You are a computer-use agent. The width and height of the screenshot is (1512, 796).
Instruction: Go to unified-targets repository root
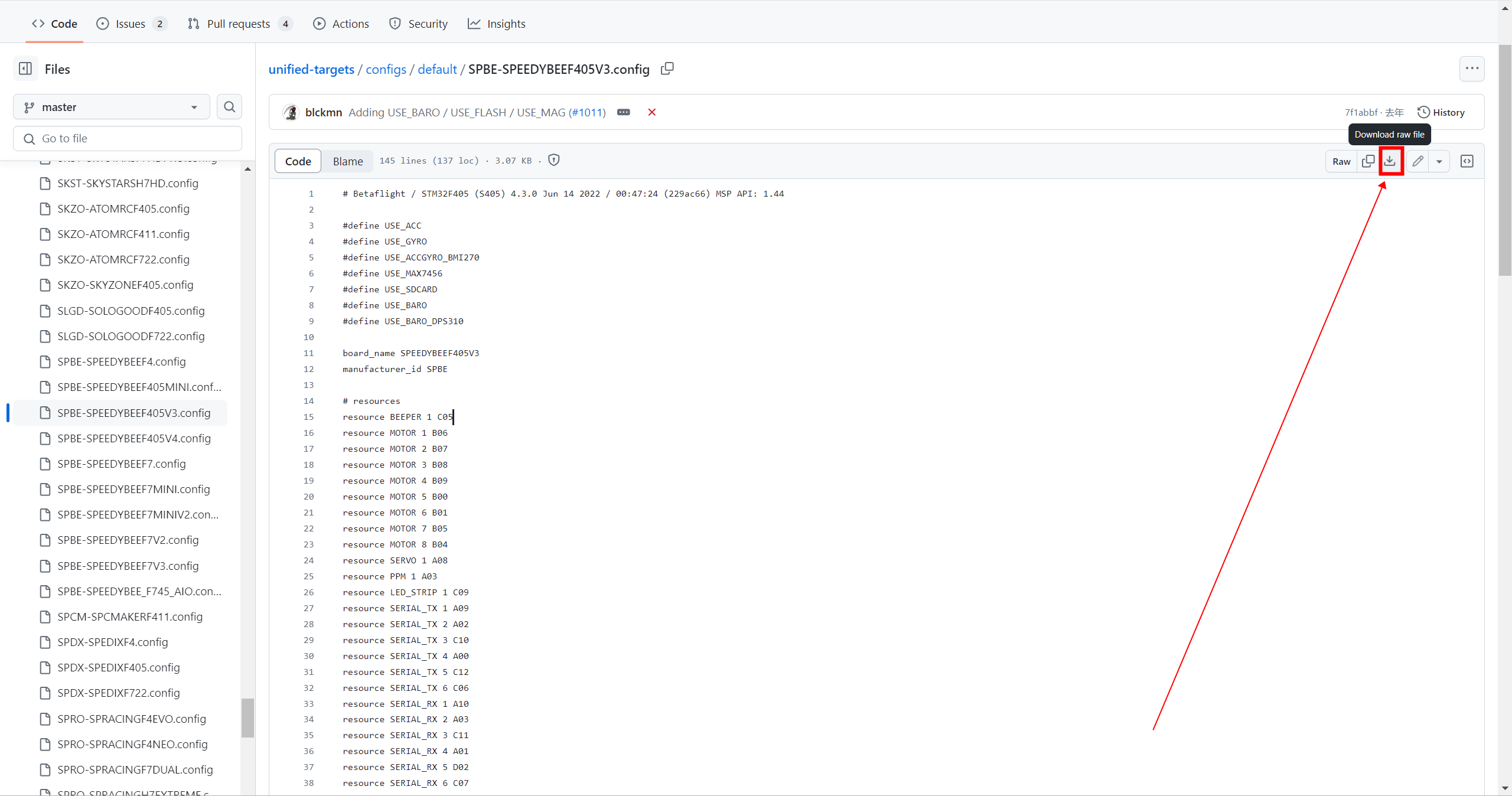[311, 69]
